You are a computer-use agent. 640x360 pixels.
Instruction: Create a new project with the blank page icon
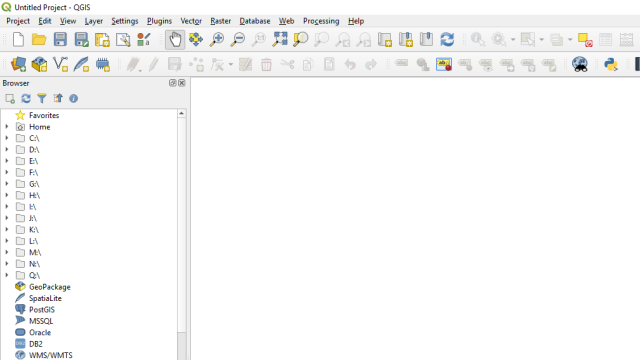pyautogui.click(x=18, y=40)
